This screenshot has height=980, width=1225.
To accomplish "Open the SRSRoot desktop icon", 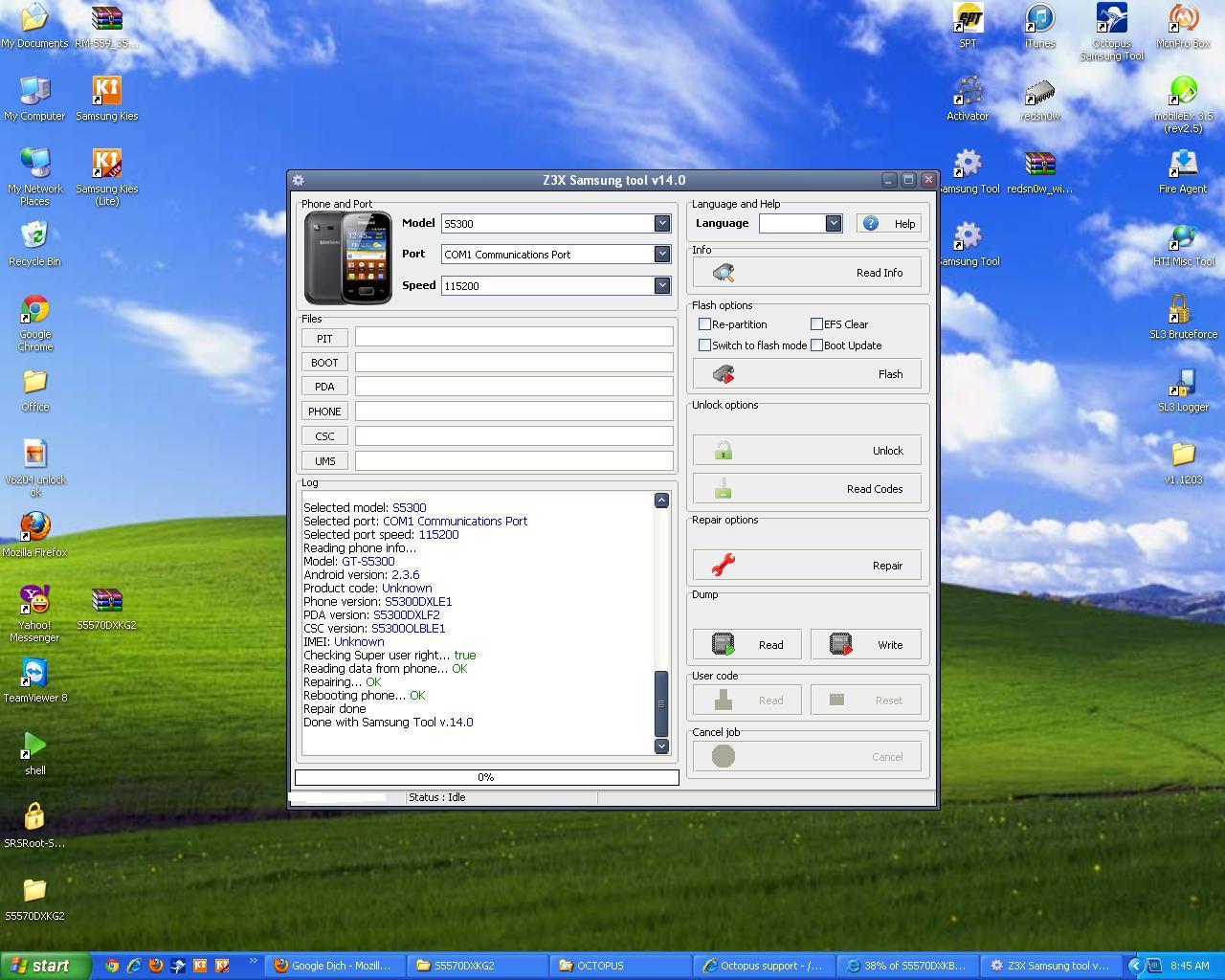I will click(35, 825).
